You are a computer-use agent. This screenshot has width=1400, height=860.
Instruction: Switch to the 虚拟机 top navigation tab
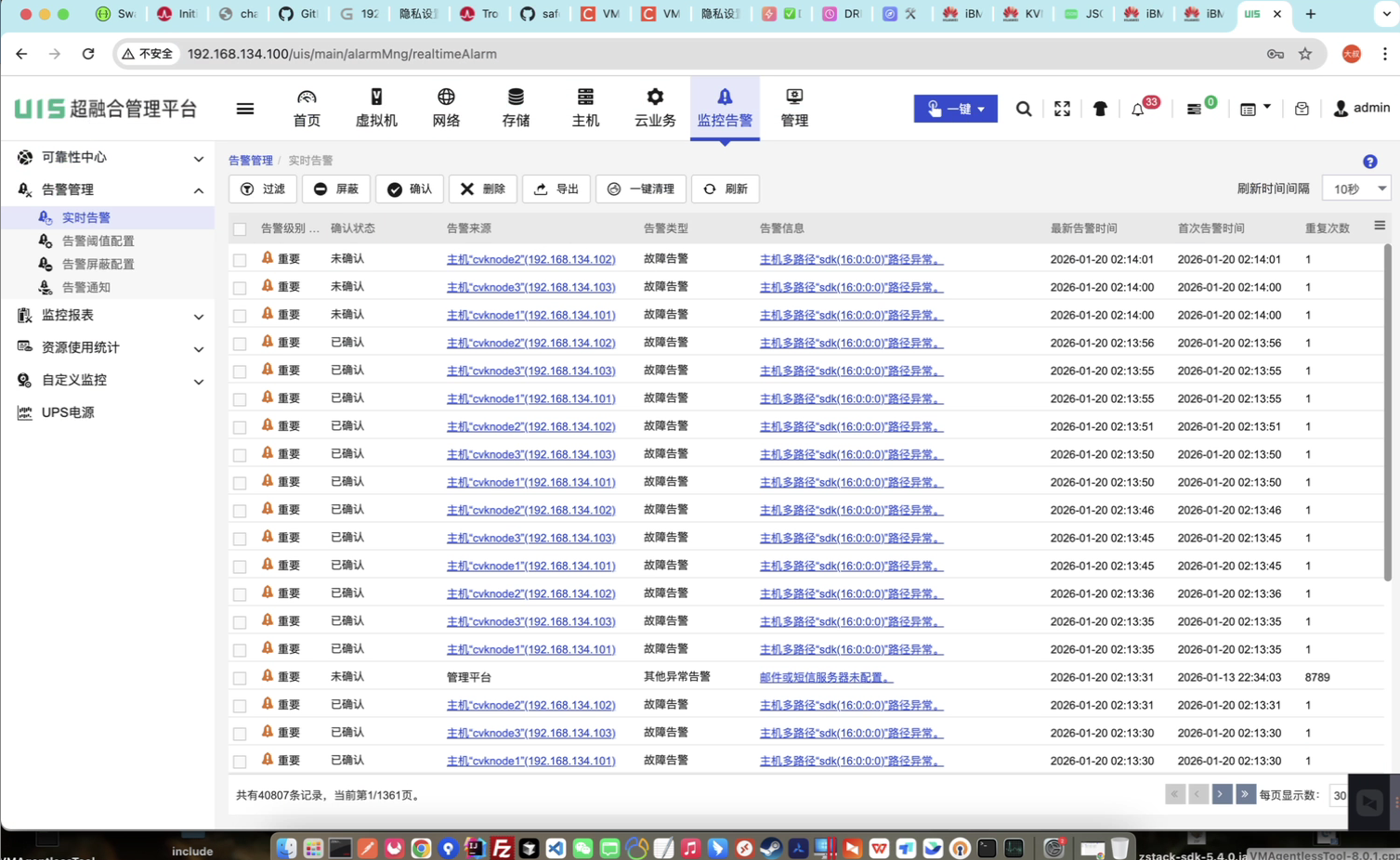coord(376,108)
